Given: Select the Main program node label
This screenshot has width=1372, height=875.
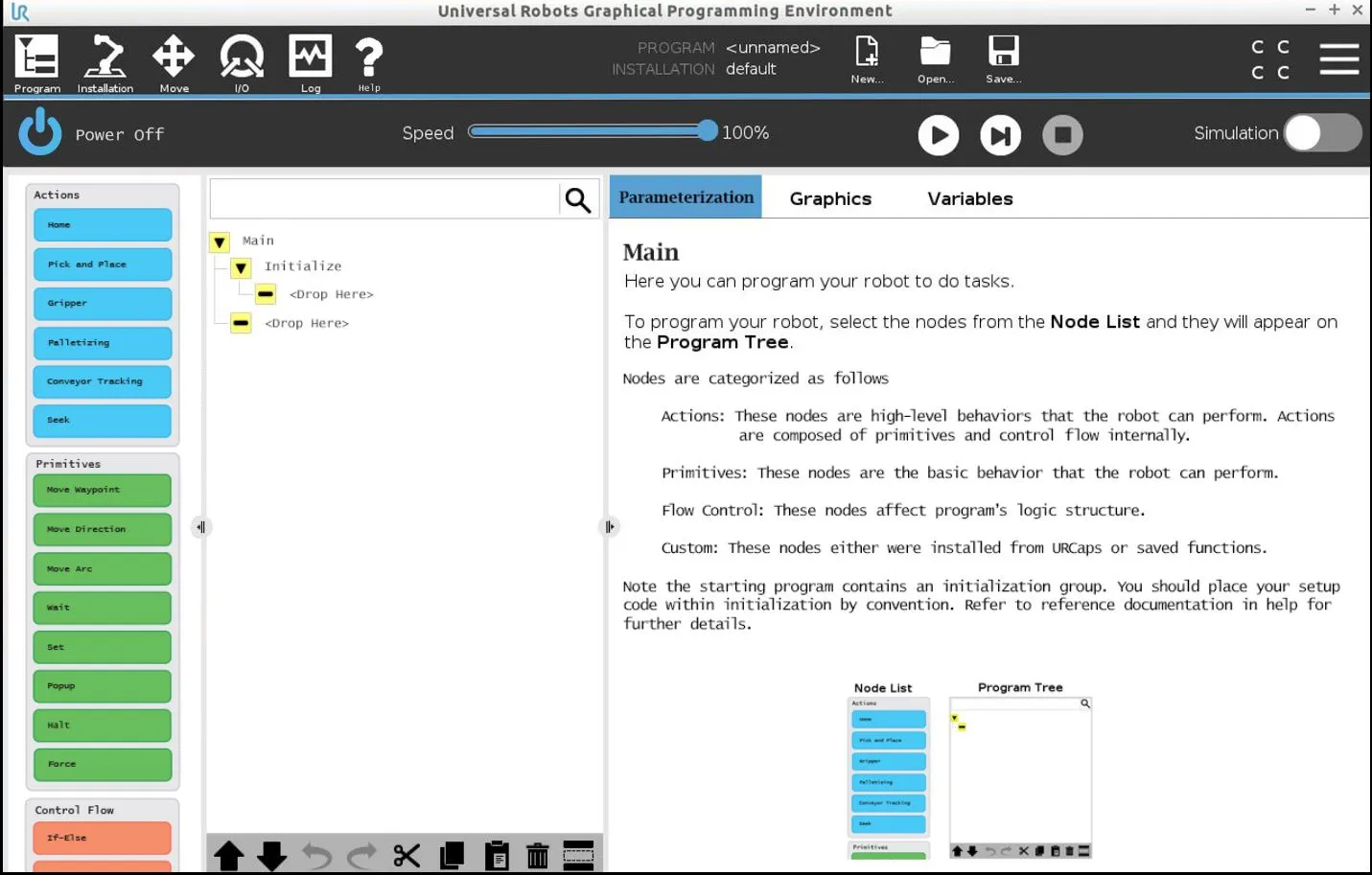Looking at the screenshot, I should point(258,241).
